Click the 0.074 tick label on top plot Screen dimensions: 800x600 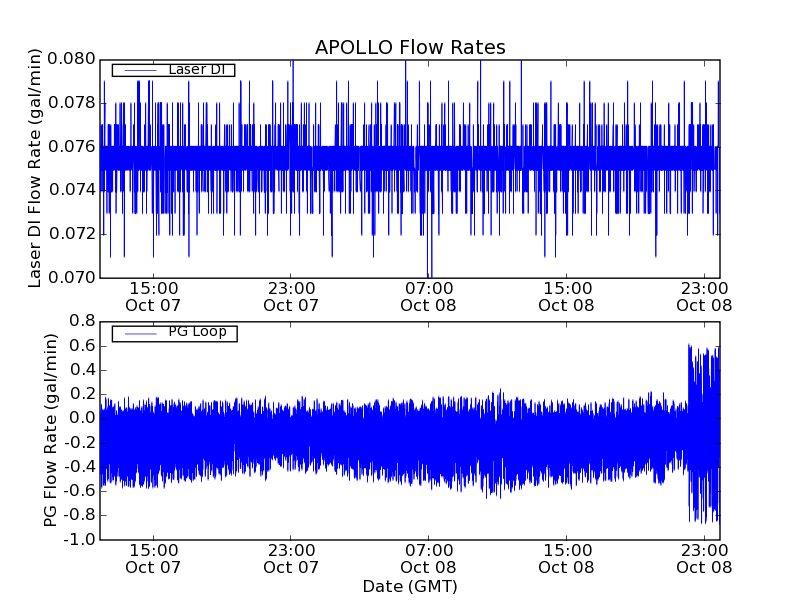(71, 190)
